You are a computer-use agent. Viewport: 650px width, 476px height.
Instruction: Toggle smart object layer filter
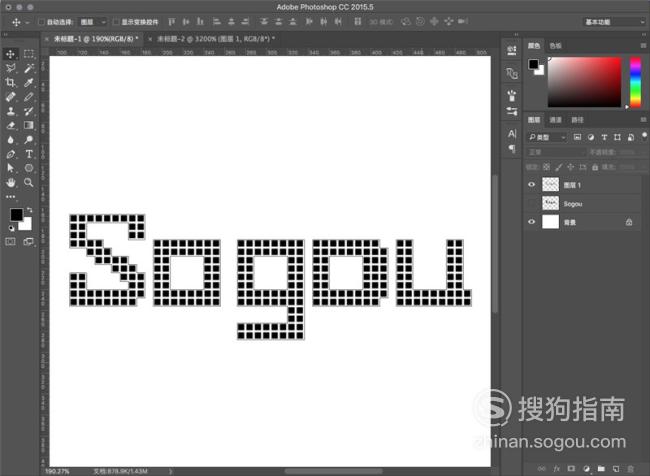631,137
